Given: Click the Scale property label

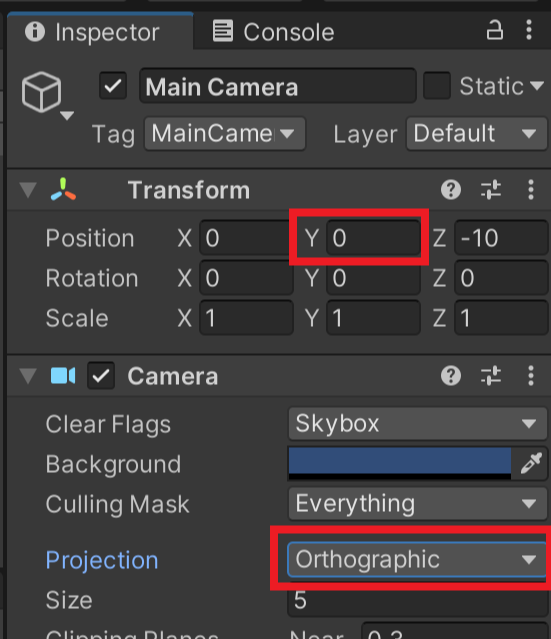Looking at the screenshot, I should click(77, 318).
